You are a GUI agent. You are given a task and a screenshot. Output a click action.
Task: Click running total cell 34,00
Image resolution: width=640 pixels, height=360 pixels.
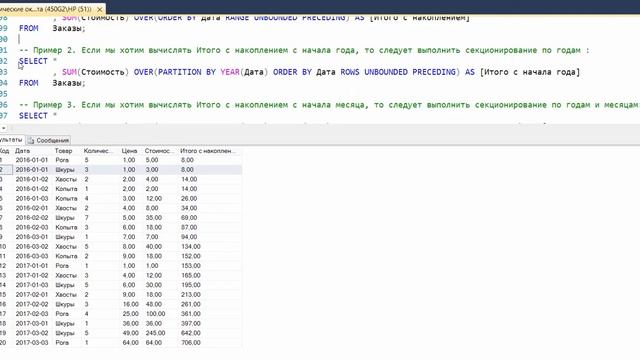click(x=189, y=208)
